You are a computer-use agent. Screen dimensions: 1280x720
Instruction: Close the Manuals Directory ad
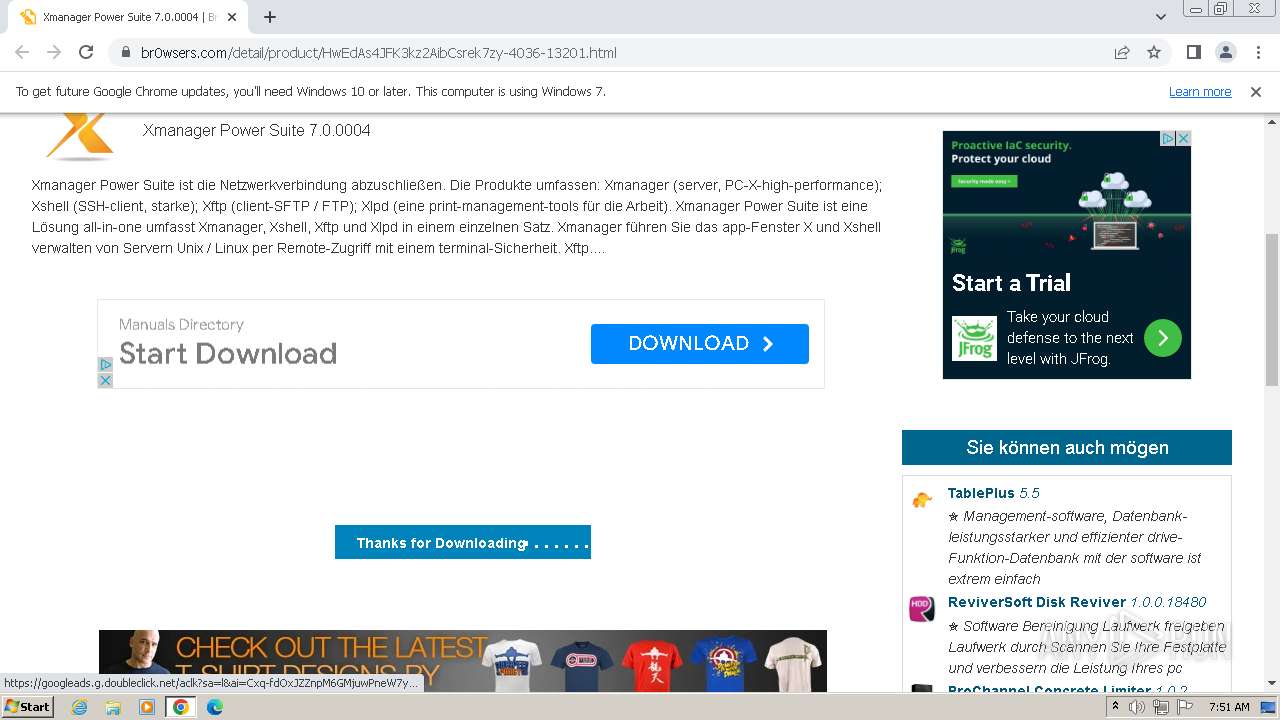click(105, 380)
